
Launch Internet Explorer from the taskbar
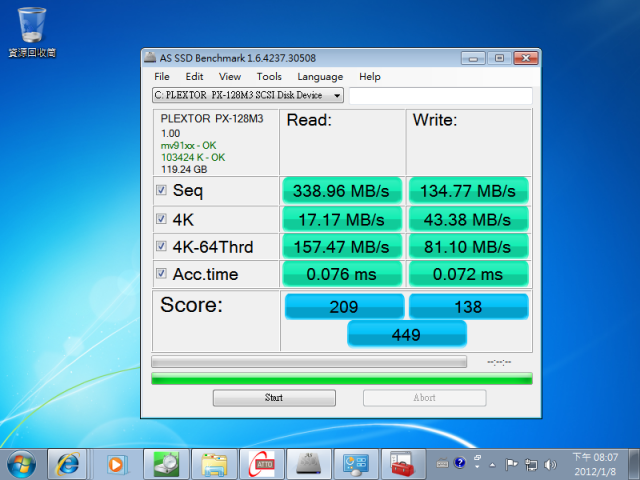(x=67, y=464)
